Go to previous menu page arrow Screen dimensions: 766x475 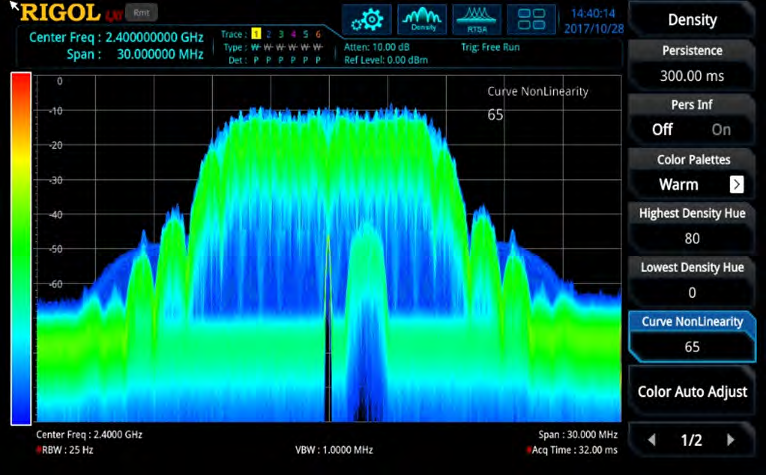[651, 440]
